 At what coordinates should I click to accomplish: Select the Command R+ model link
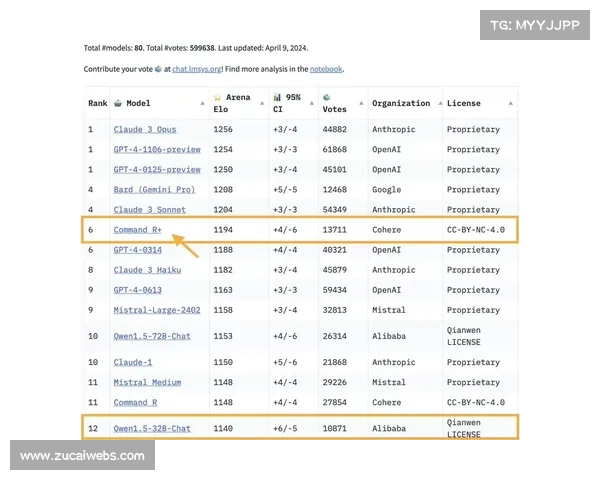(x=138, y=229)
